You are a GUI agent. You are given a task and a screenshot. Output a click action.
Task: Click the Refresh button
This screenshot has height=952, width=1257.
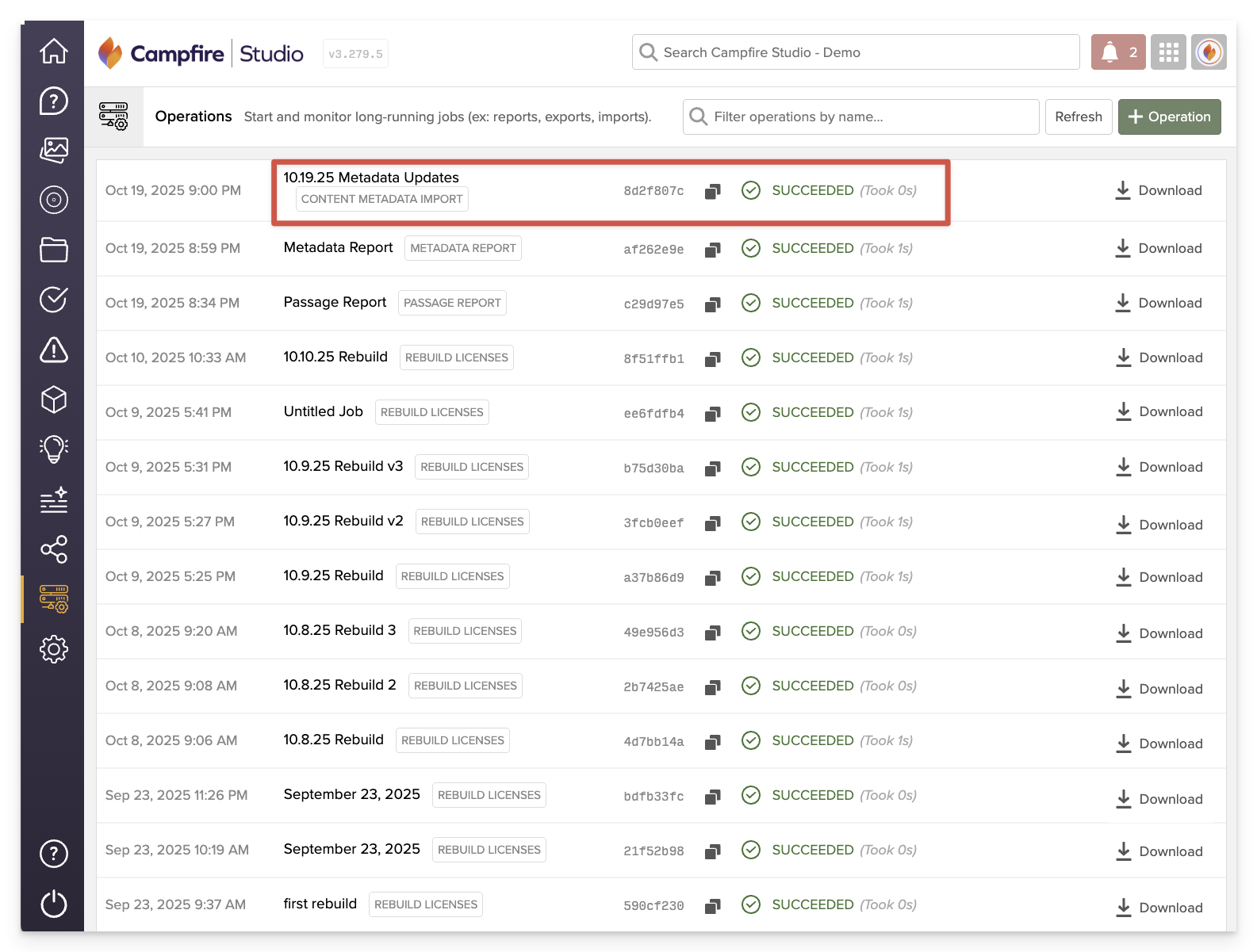pyautogui.click(x=1078, y=117)
